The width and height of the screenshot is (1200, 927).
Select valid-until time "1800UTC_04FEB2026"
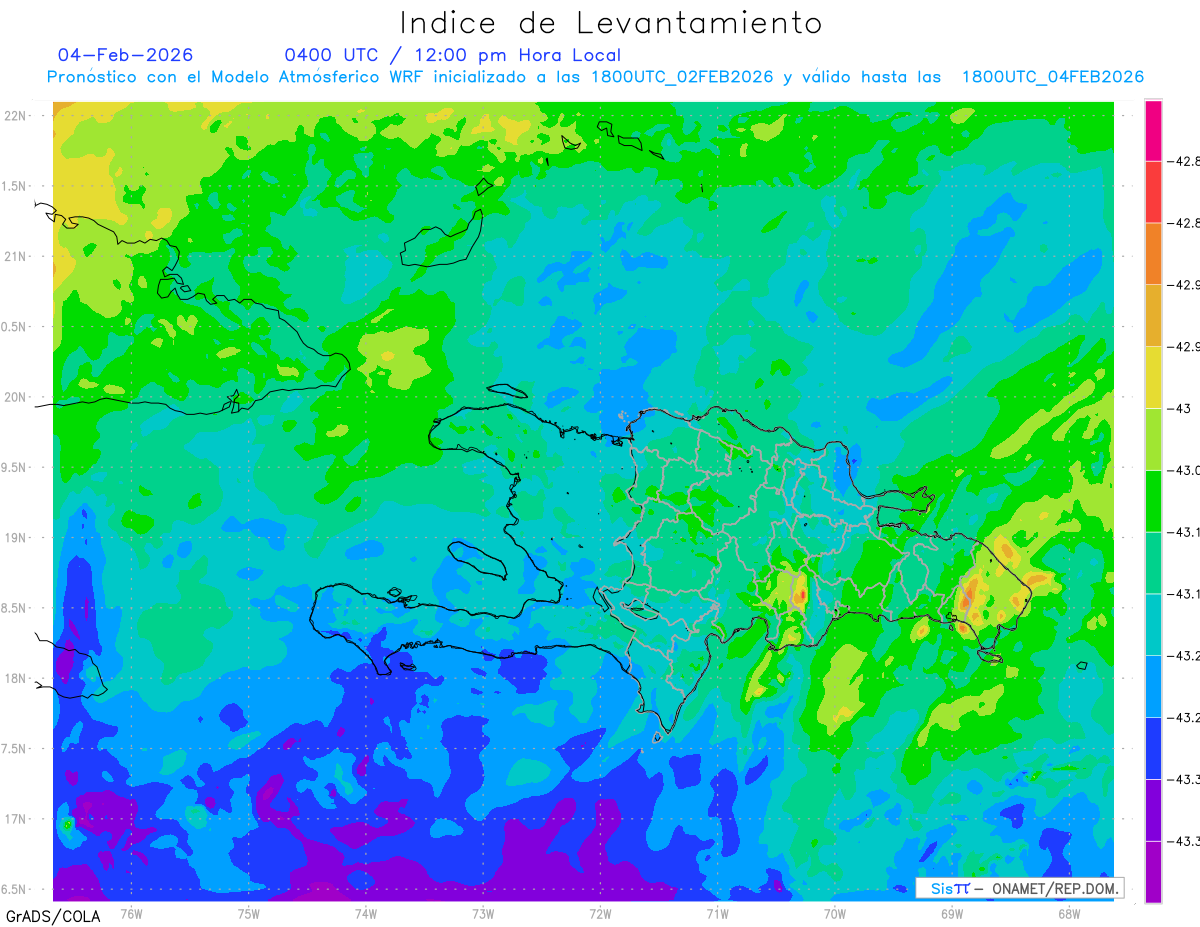(x=1053, y=77)
